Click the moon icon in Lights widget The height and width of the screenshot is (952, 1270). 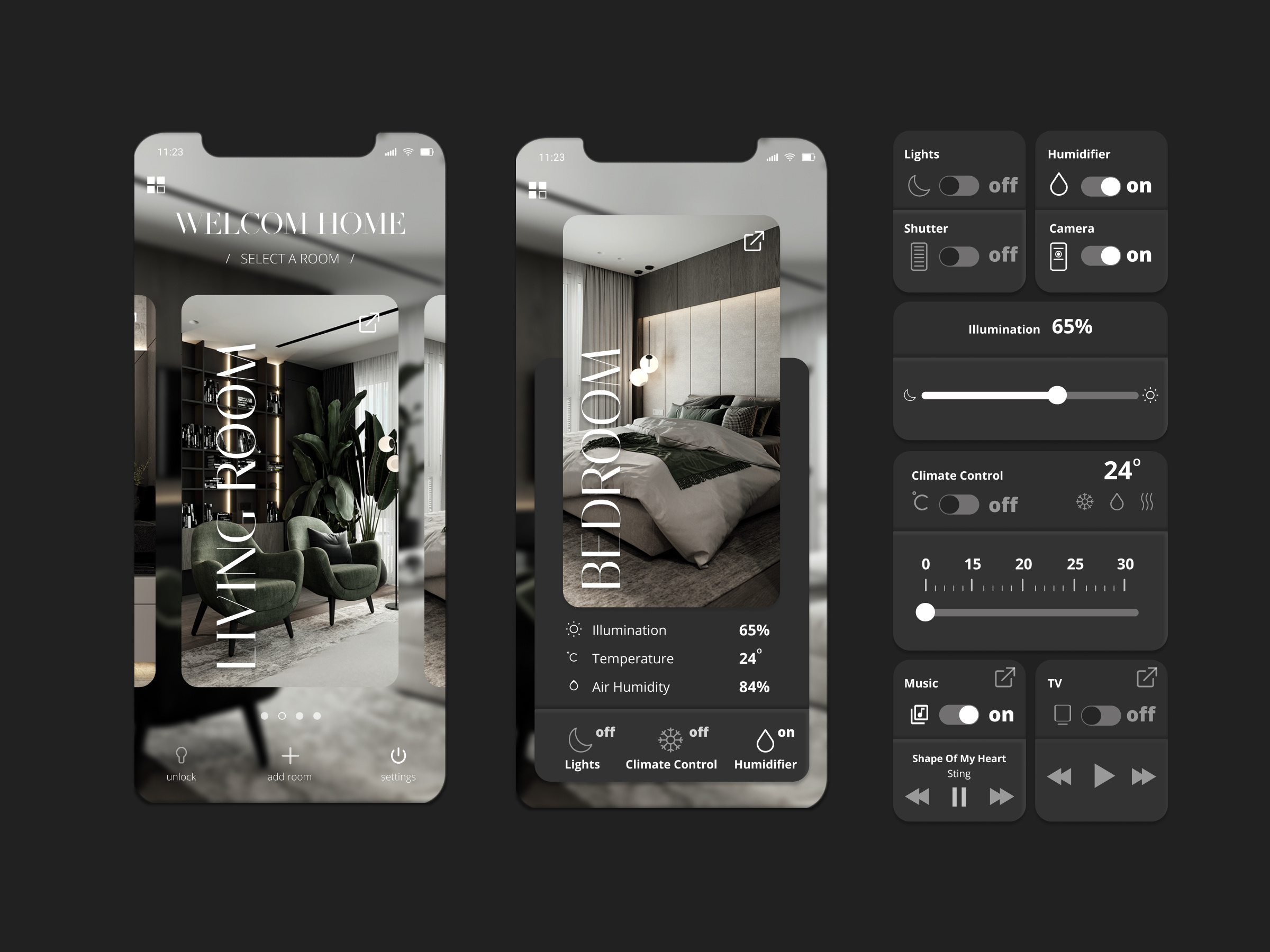919,186
